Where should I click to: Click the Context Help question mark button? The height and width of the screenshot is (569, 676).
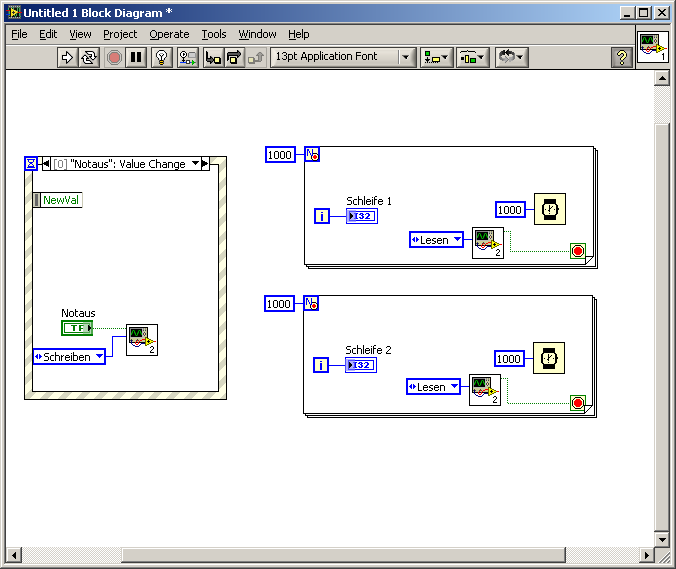pos(622,57)
